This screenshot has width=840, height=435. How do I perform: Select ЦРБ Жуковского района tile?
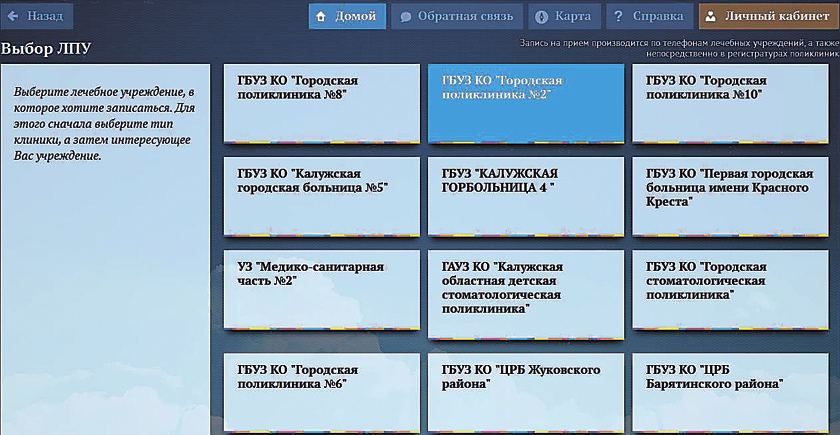(525, 392)
